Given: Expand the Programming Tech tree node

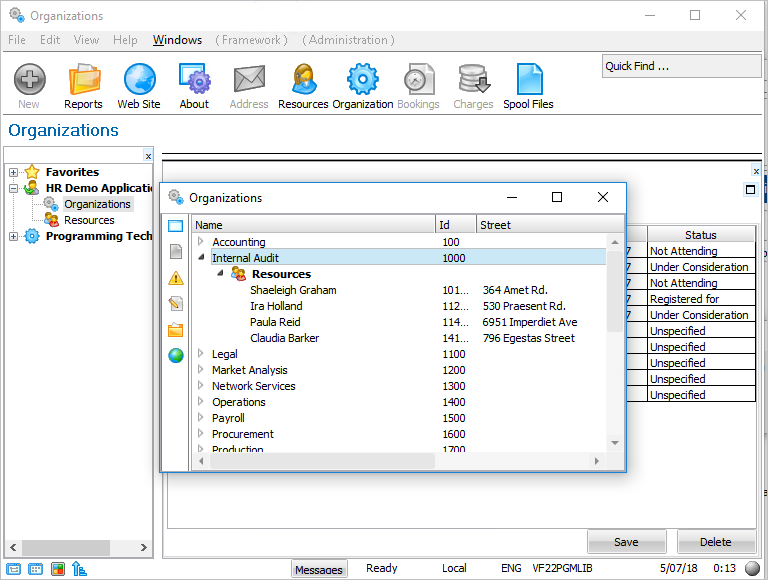Looking at the screenshot, I should (14, 236).
